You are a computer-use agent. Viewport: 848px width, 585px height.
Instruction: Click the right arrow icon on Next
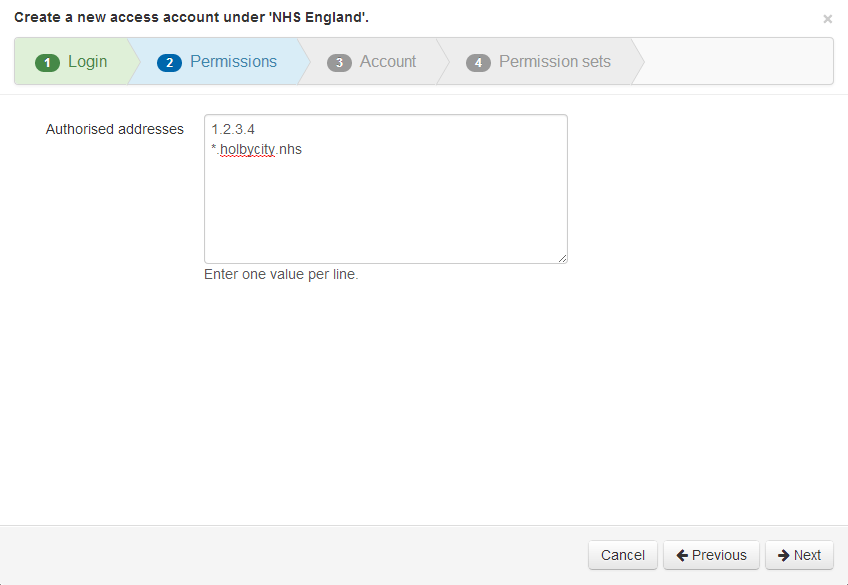[784, 555]
